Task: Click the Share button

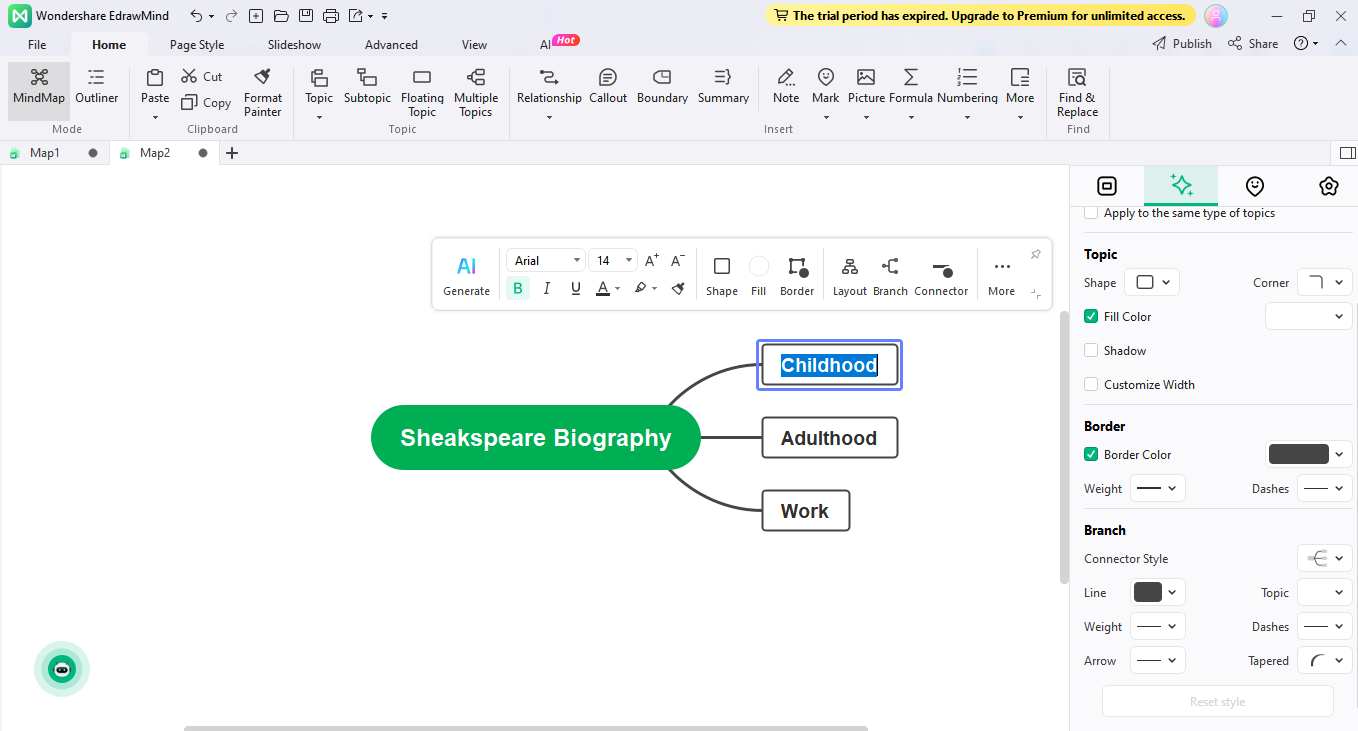Action: coord(1253,44)
